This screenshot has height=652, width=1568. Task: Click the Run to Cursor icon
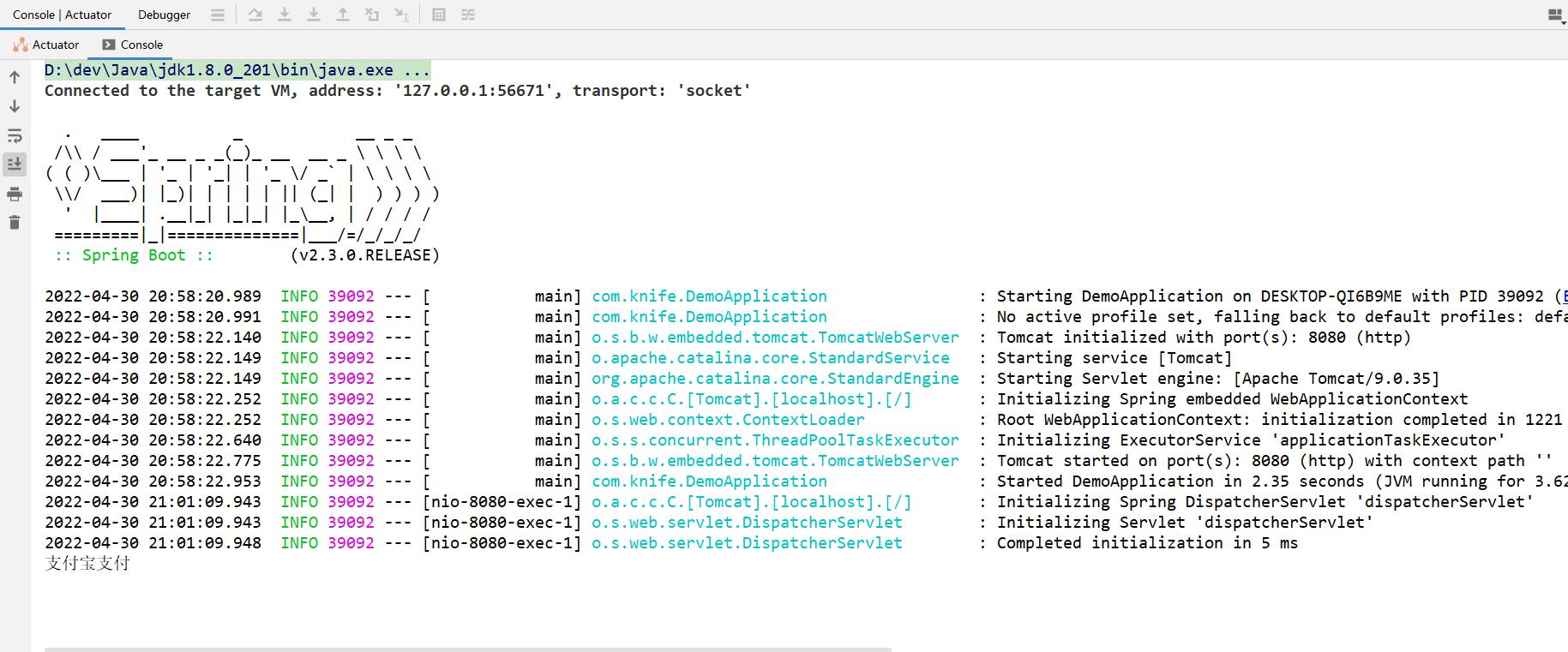click(401, 15)
